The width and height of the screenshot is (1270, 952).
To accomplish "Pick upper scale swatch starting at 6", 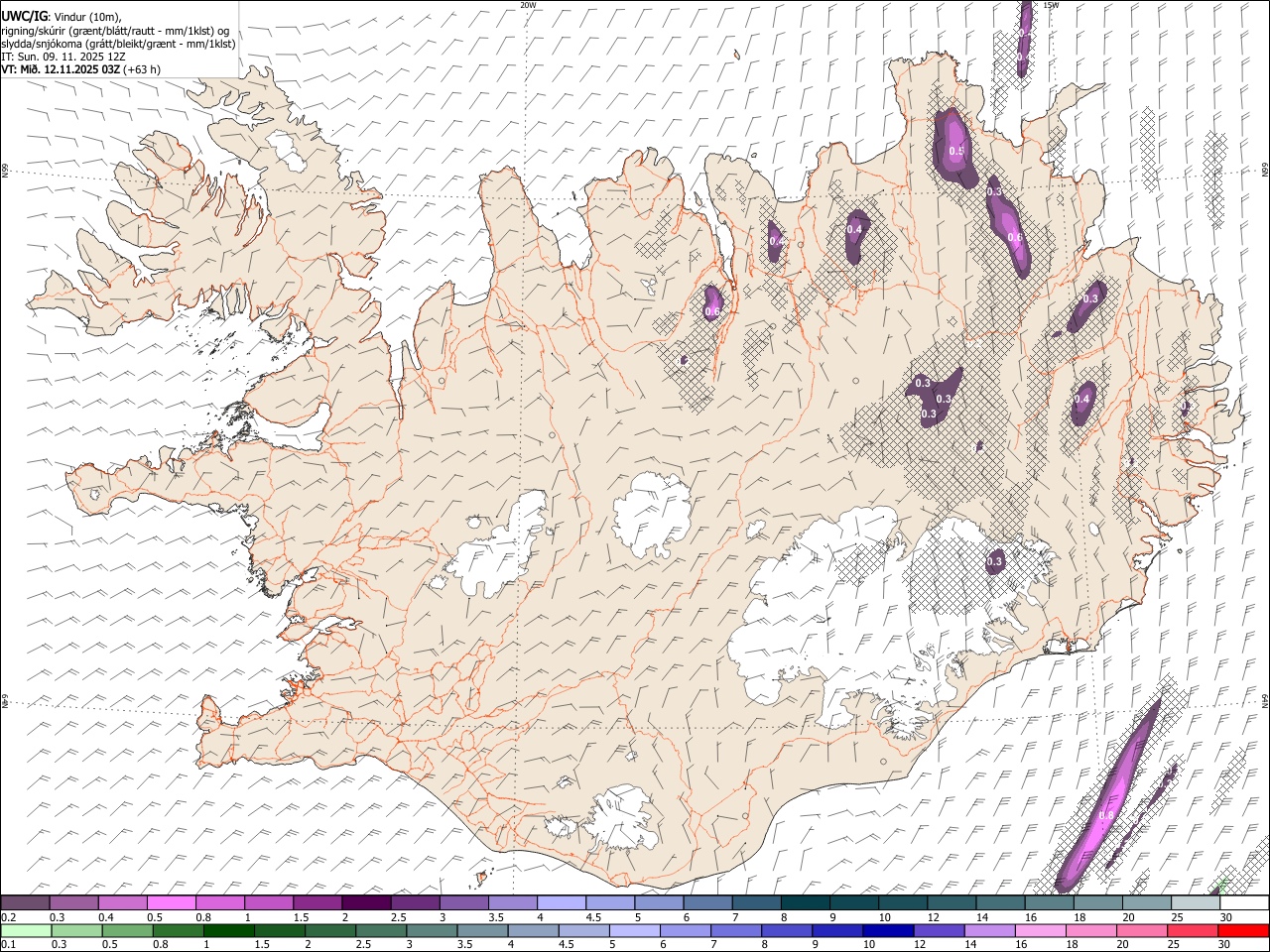I will (x=707, y=903).
